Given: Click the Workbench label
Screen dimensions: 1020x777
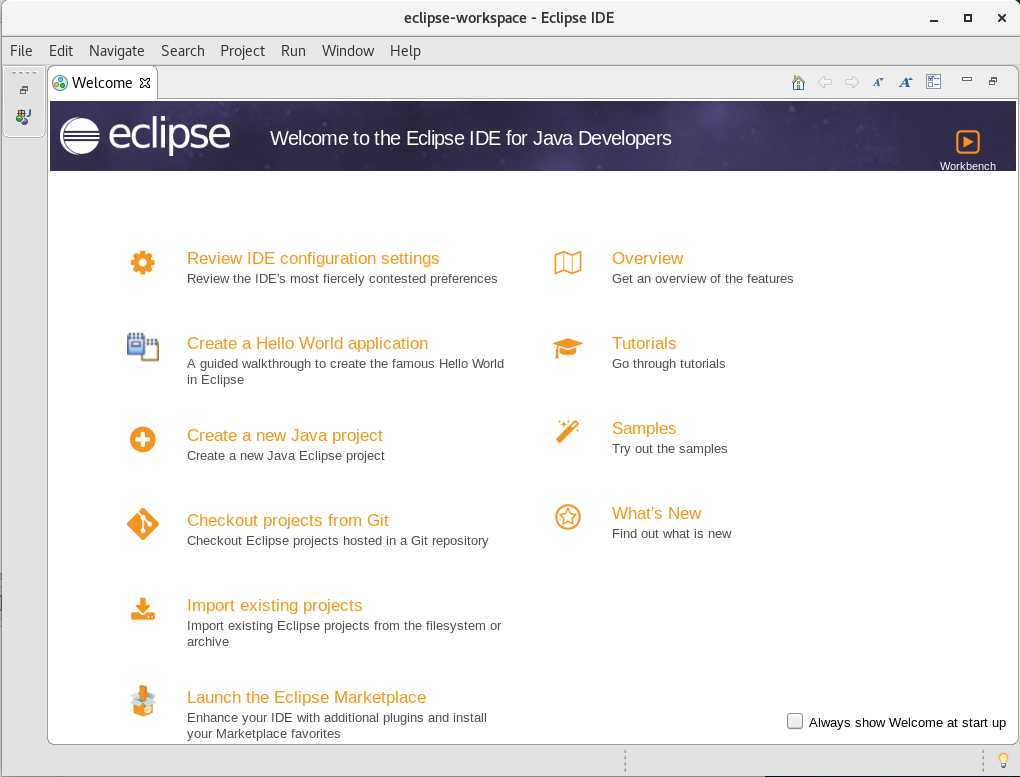Looking at the screenshot, I should click(x=967, y=166).
